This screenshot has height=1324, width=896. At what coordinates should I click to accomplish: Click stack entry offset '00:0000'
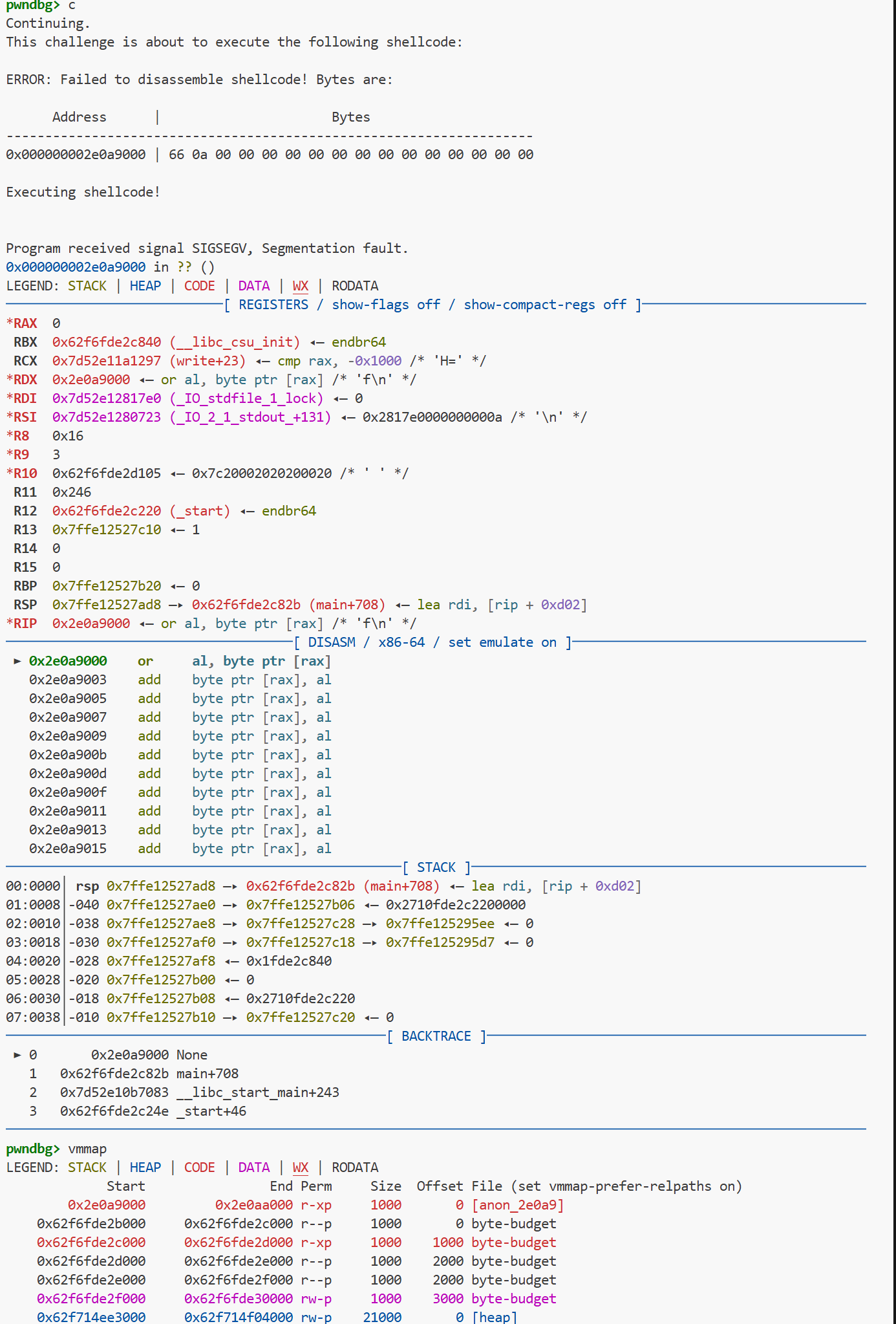(33, 886)
